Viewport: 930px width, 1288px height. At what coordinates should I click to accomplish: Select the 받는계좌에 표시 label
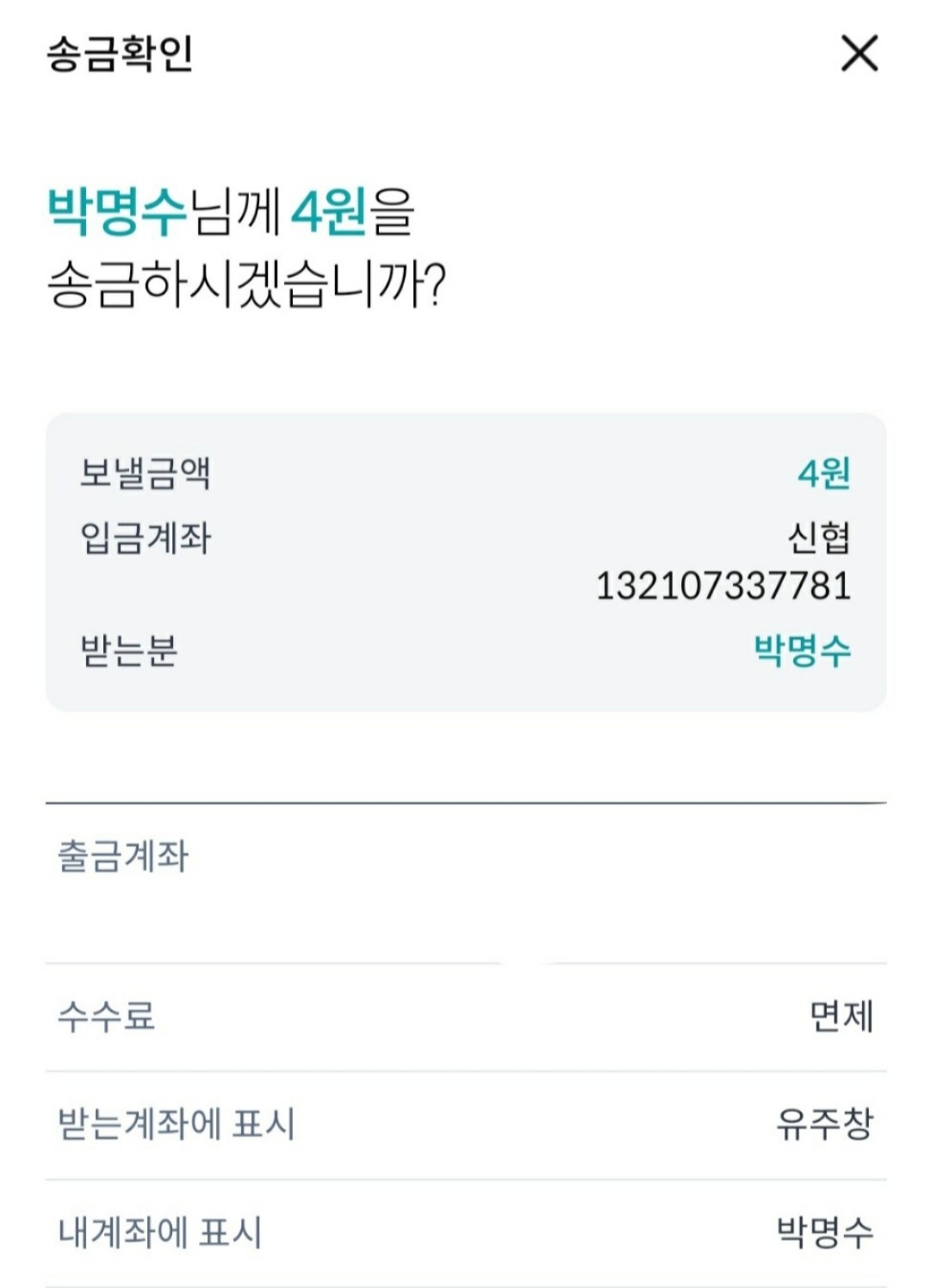tap(176, 1124)
